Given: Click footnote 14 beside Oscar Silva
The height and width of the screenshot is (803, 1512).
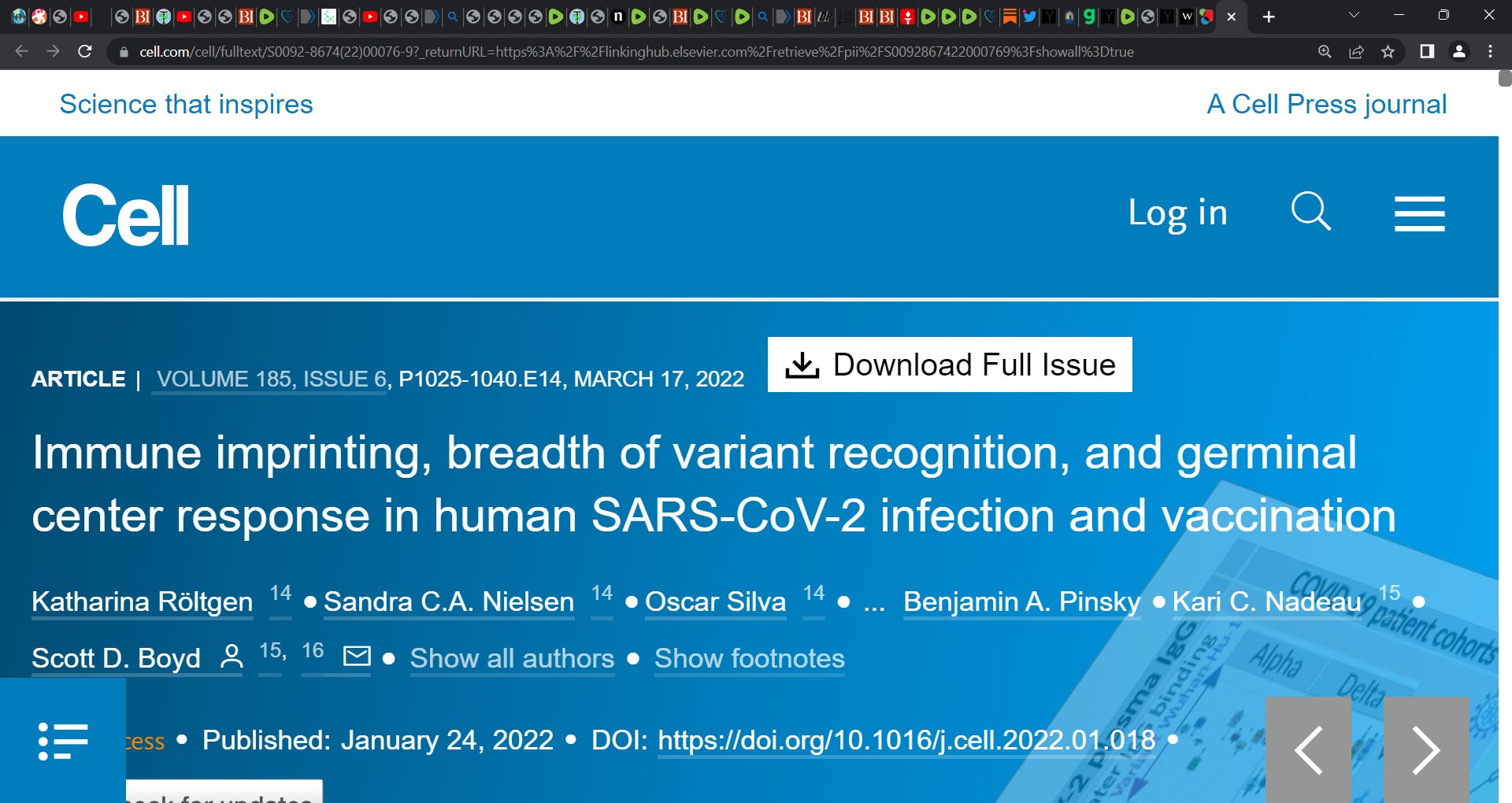Looking at the screenshot, I should pos(813,593).
